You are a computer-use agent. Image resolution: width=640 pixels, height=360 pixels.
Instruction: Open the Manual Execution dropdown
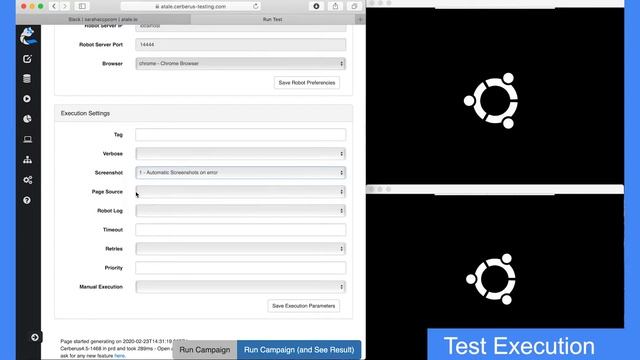click(x=240, y=287)
